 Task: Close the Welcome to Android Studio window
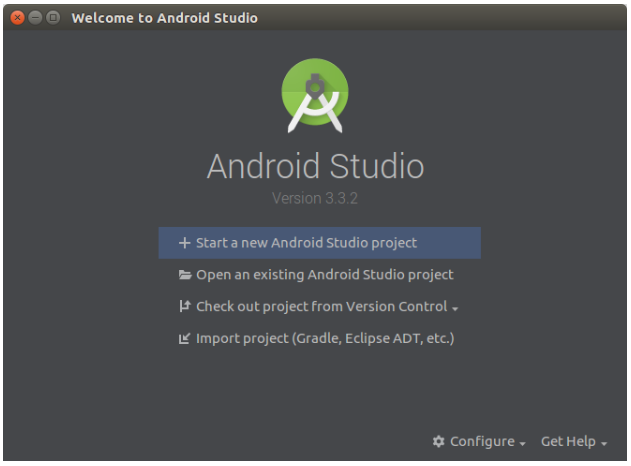coord(17,18)
